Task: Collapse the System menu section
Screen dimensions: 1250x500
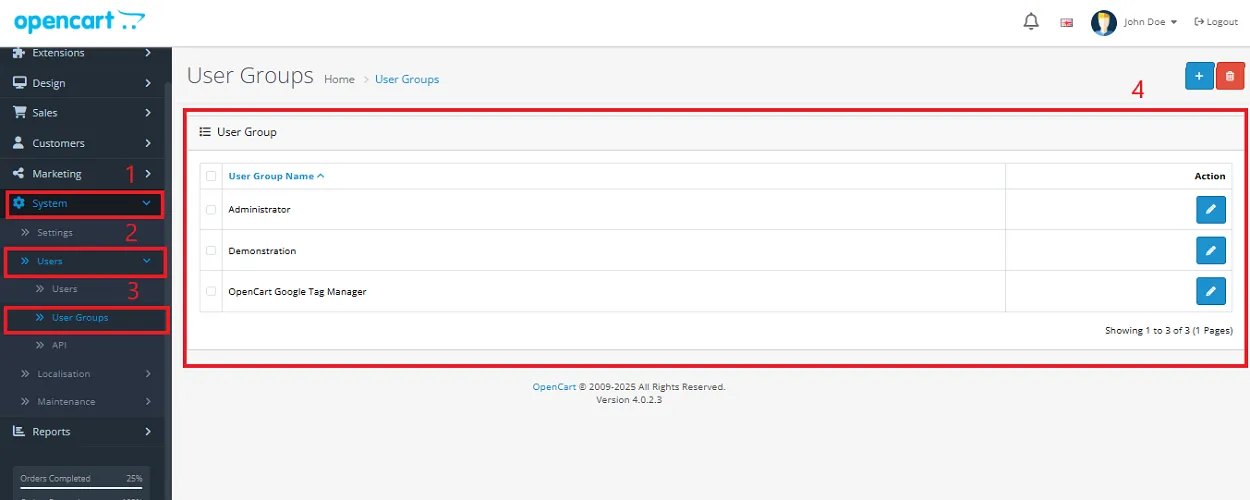Action: [x=85, y=203]
